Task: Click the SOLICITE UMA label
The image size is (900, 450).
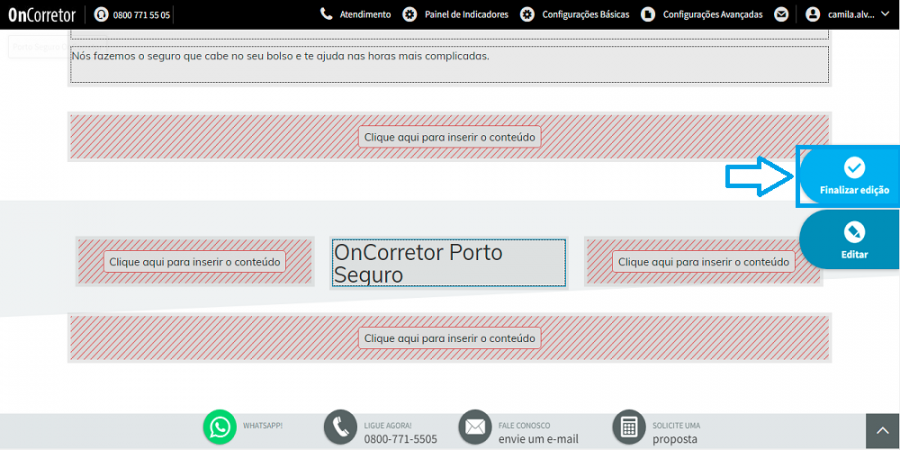Action: point(676,426)
